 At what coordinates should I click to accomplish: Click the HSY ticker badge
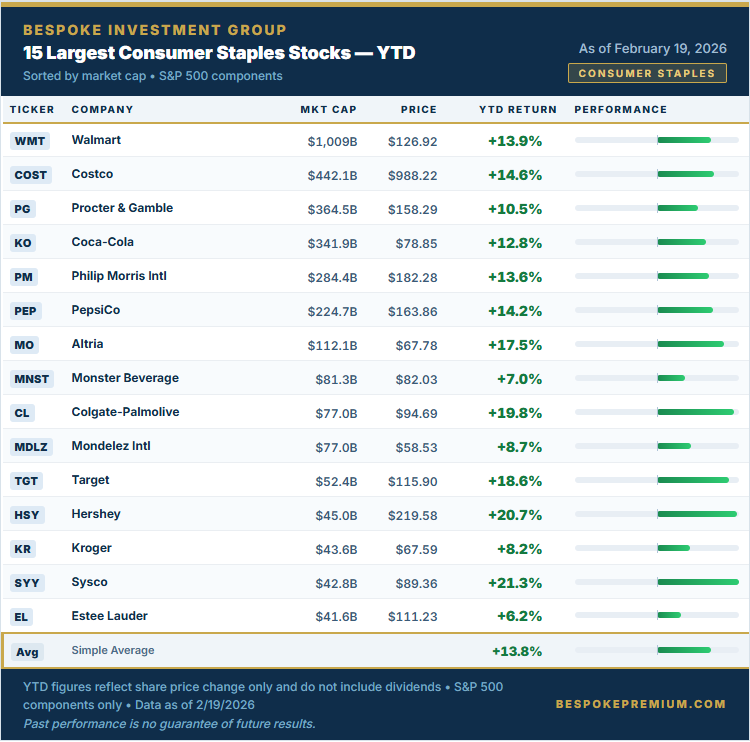[x=27, y=515]
